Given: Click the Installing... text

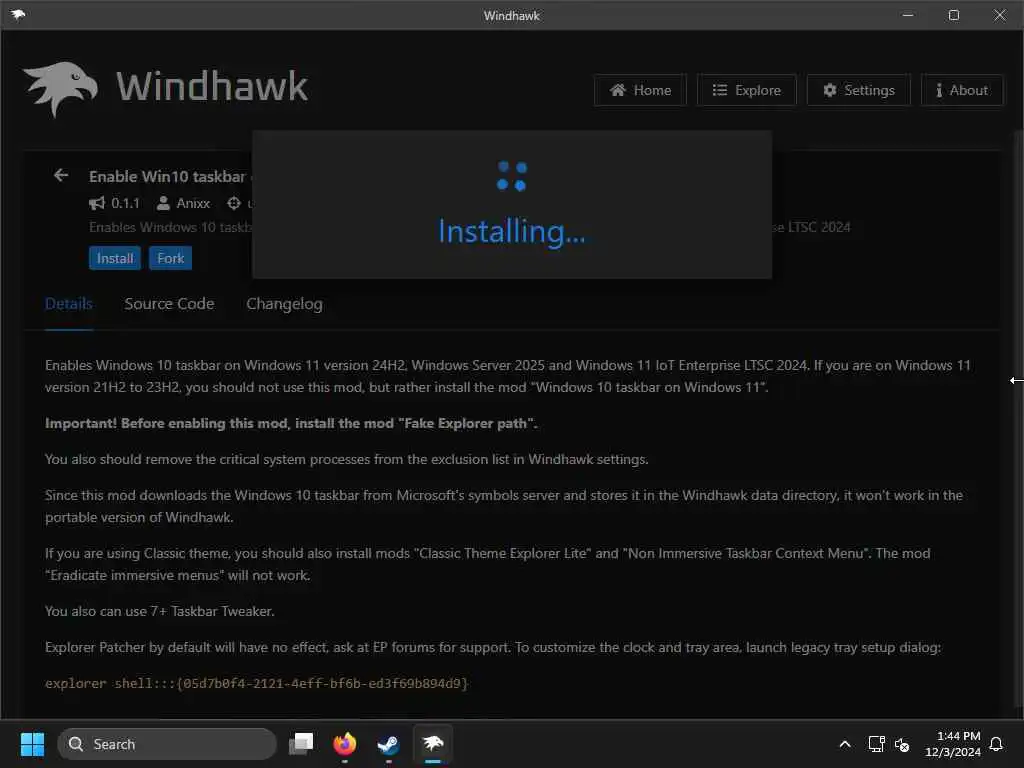Looking at the screenshot, I should (512, 231).
